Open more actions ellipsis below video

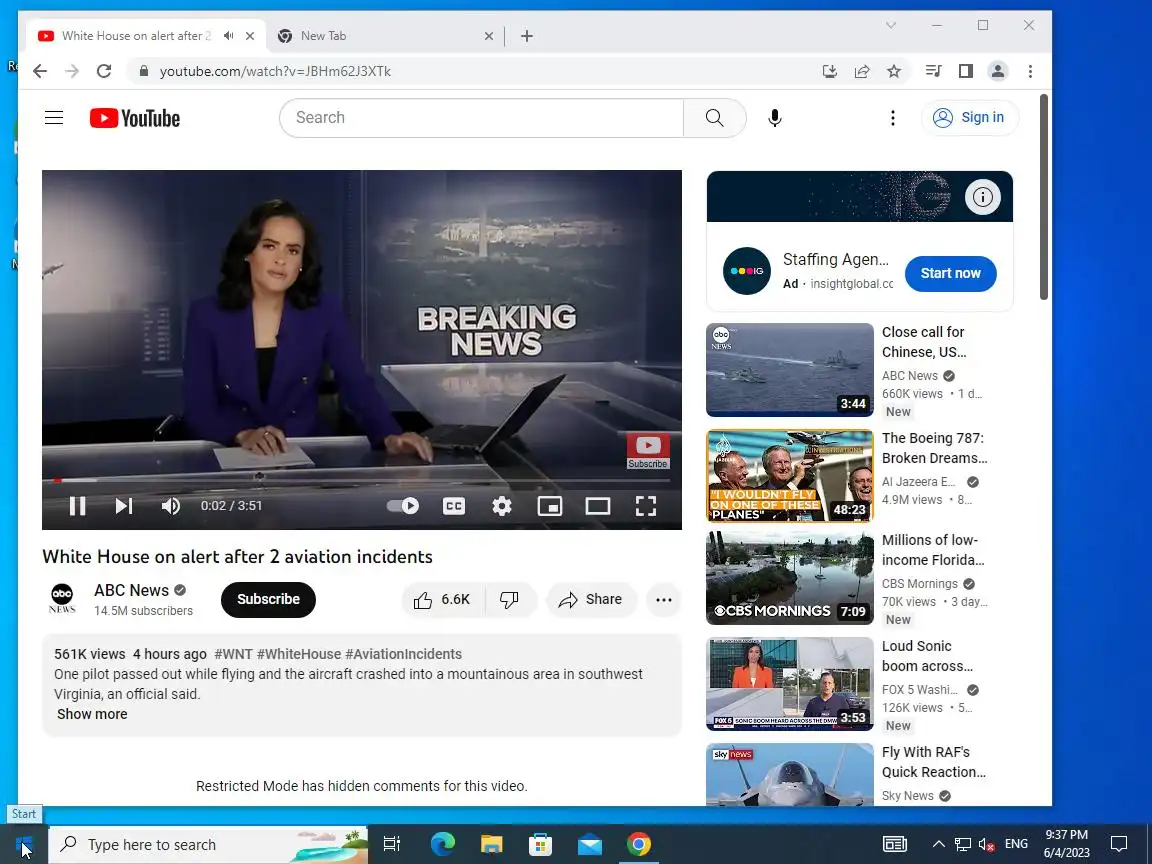663,600
